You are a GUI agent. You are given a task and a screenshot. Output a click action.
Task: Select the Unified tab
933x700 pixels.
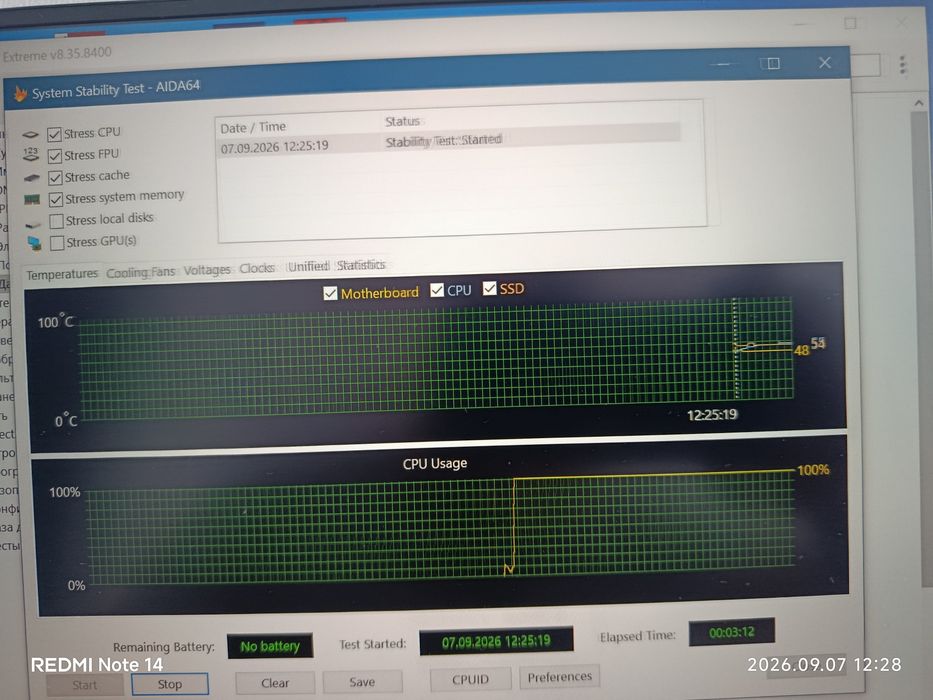(x=308, y=266)
